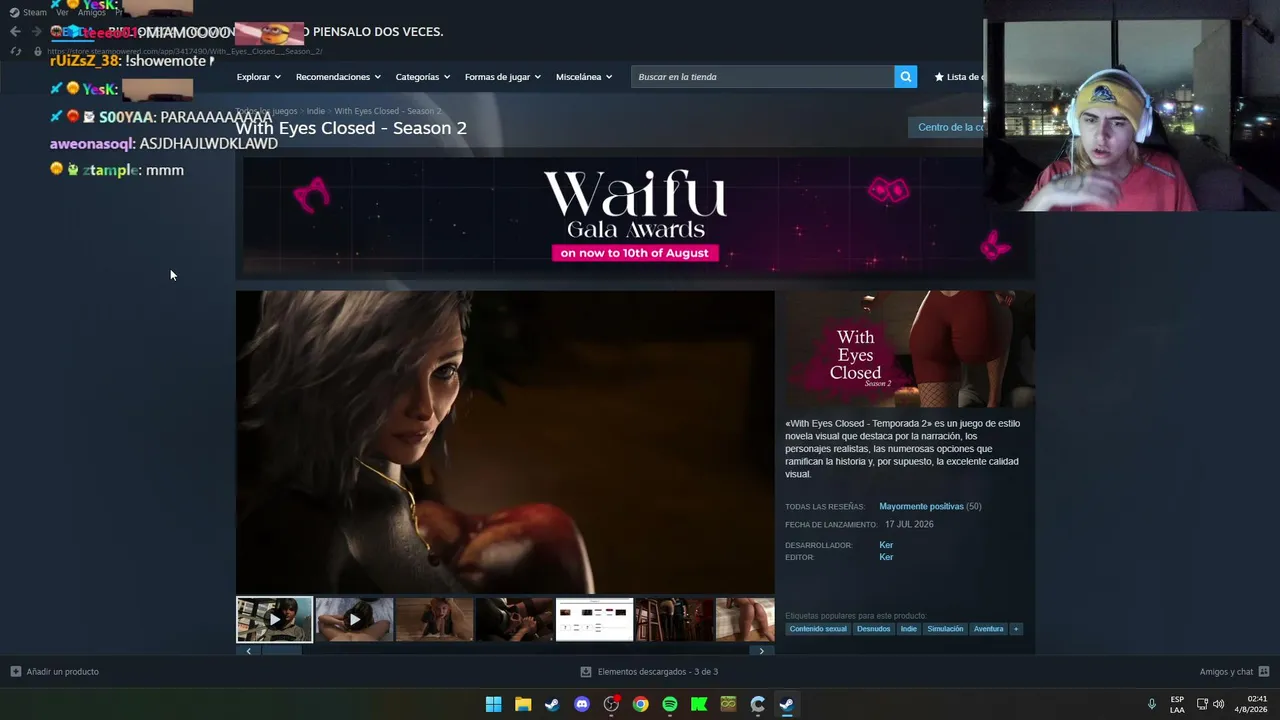The width and height of the screenshot is (1280, 720).
Task: Click the padlock icon beside the URL
Action: (38, 51)
